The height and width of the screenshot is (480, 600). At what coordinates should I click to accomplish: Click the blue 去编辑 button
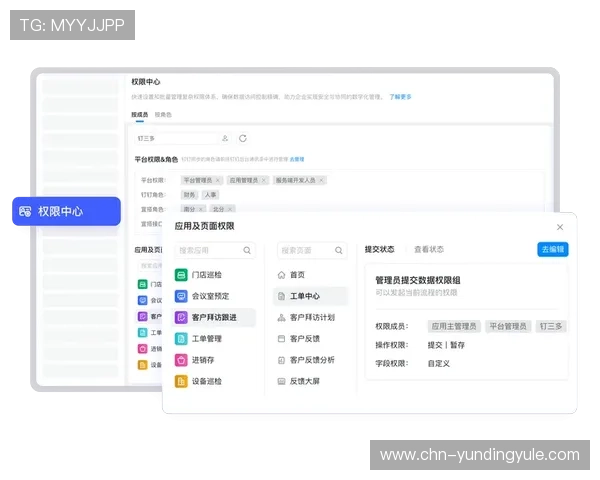click(553, 250)
